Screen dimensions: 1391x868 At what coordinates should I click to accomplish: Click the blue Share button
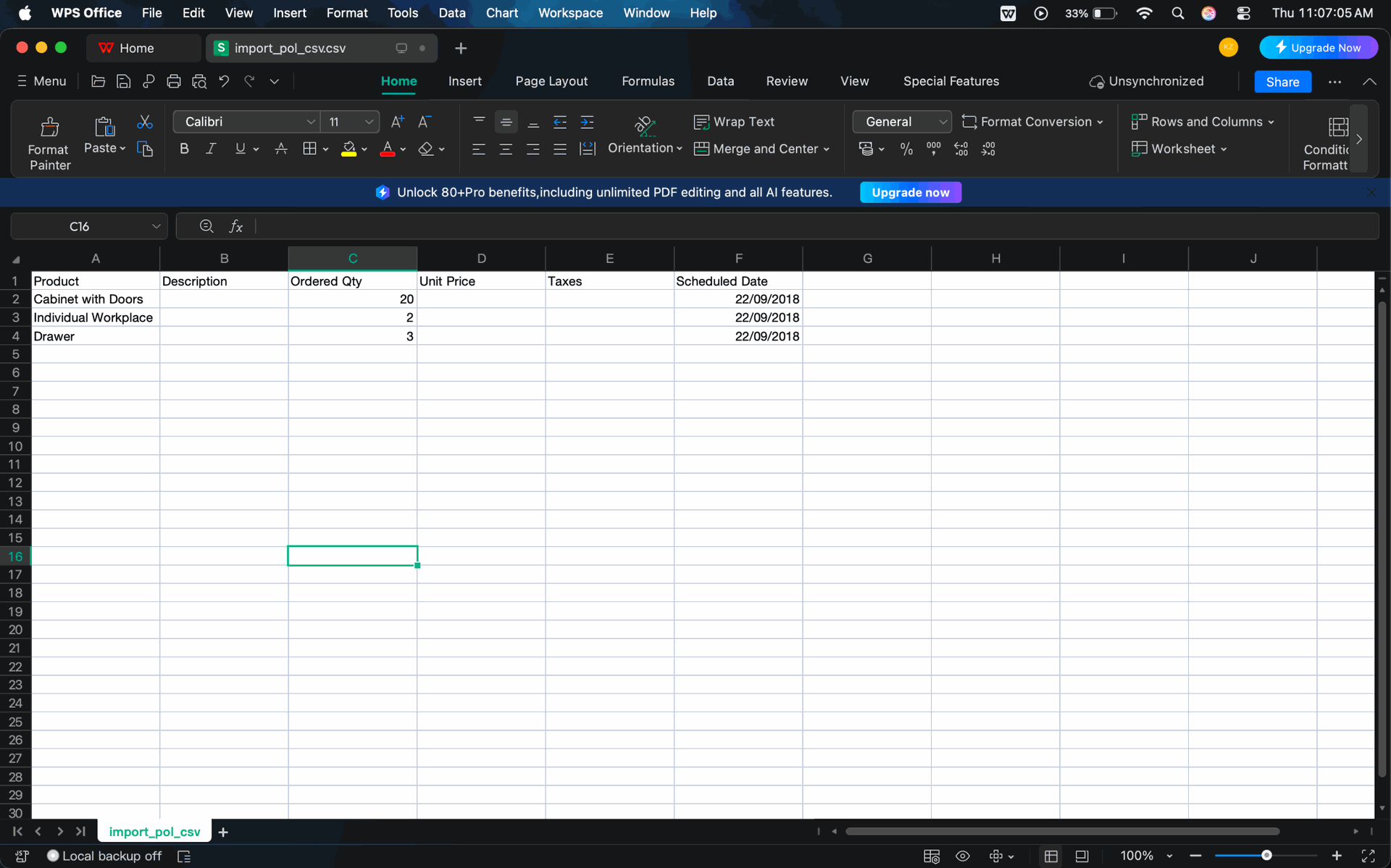(x=1282, y=82)
